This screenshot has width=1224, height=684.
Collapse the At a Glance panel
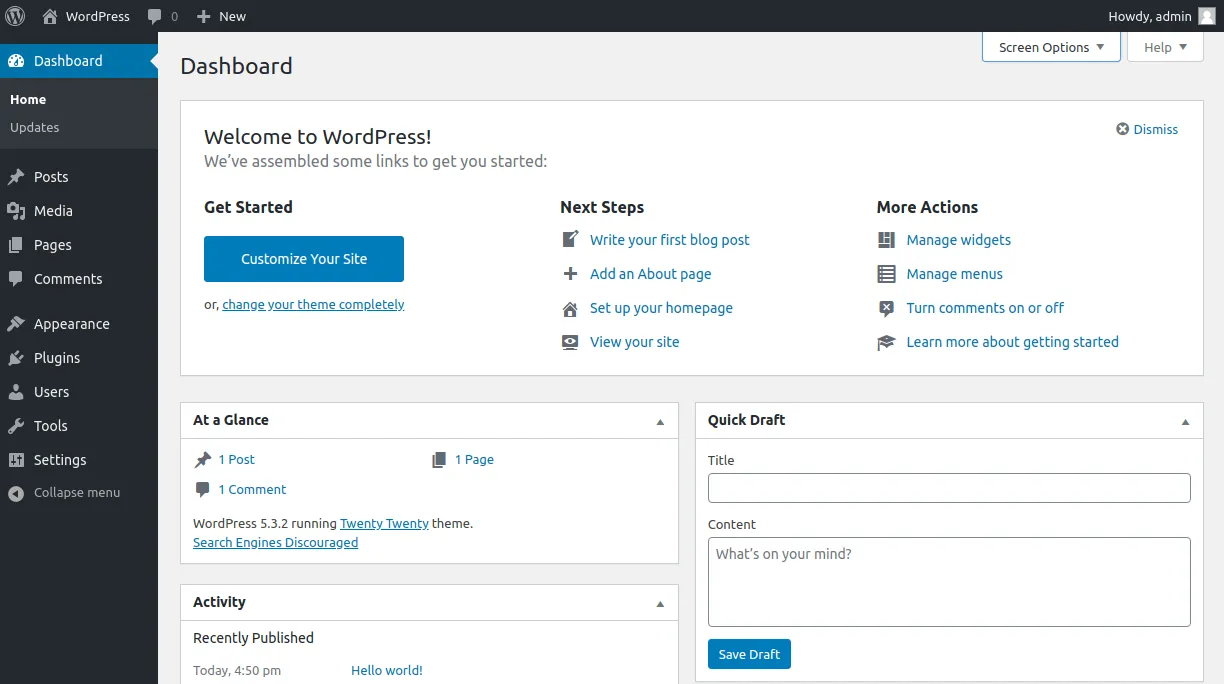coord(660,422)
